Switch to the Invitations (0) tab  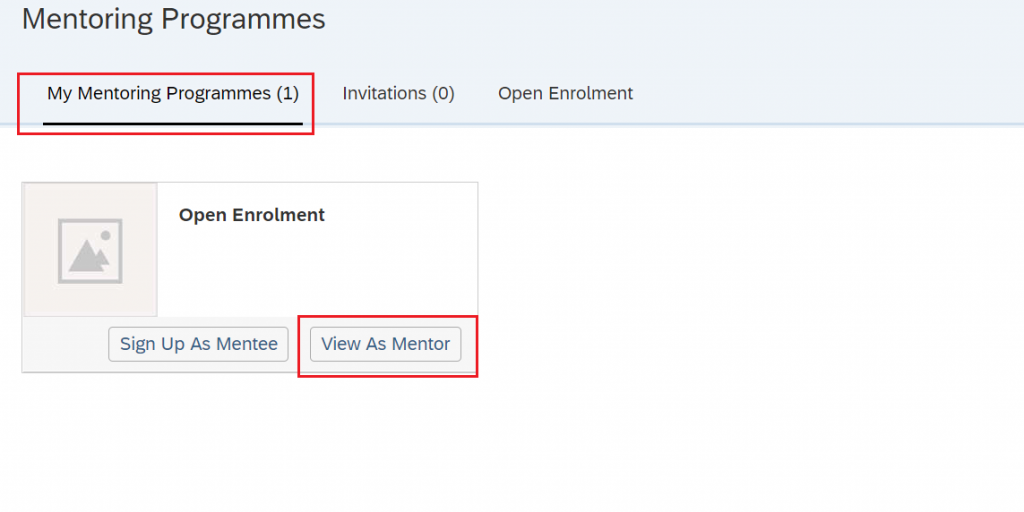(398, 93)
